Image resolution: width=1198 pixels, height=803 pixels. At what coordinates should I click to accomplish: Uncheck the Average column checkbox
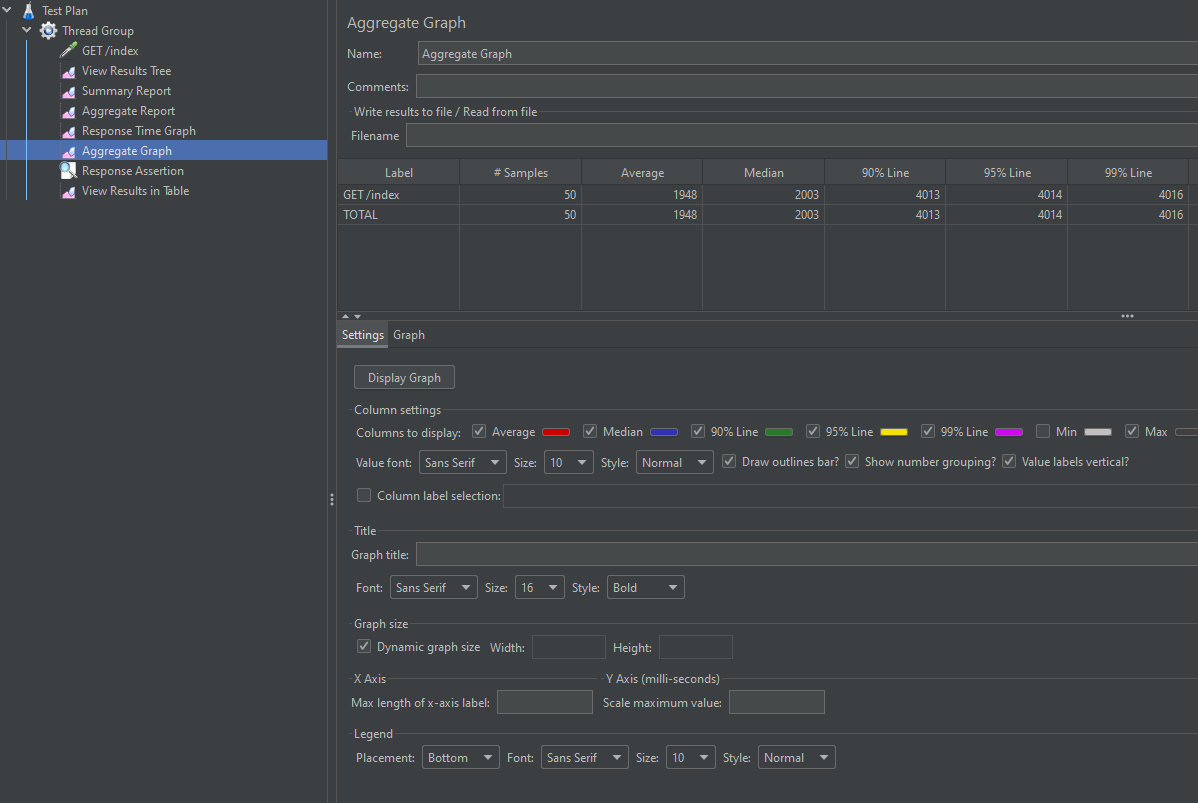pos(479,432)
